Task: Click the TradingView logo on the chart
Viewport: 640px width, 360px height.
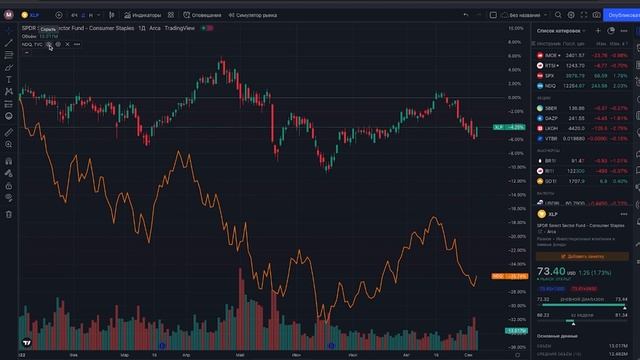Action: click(27, 342)
